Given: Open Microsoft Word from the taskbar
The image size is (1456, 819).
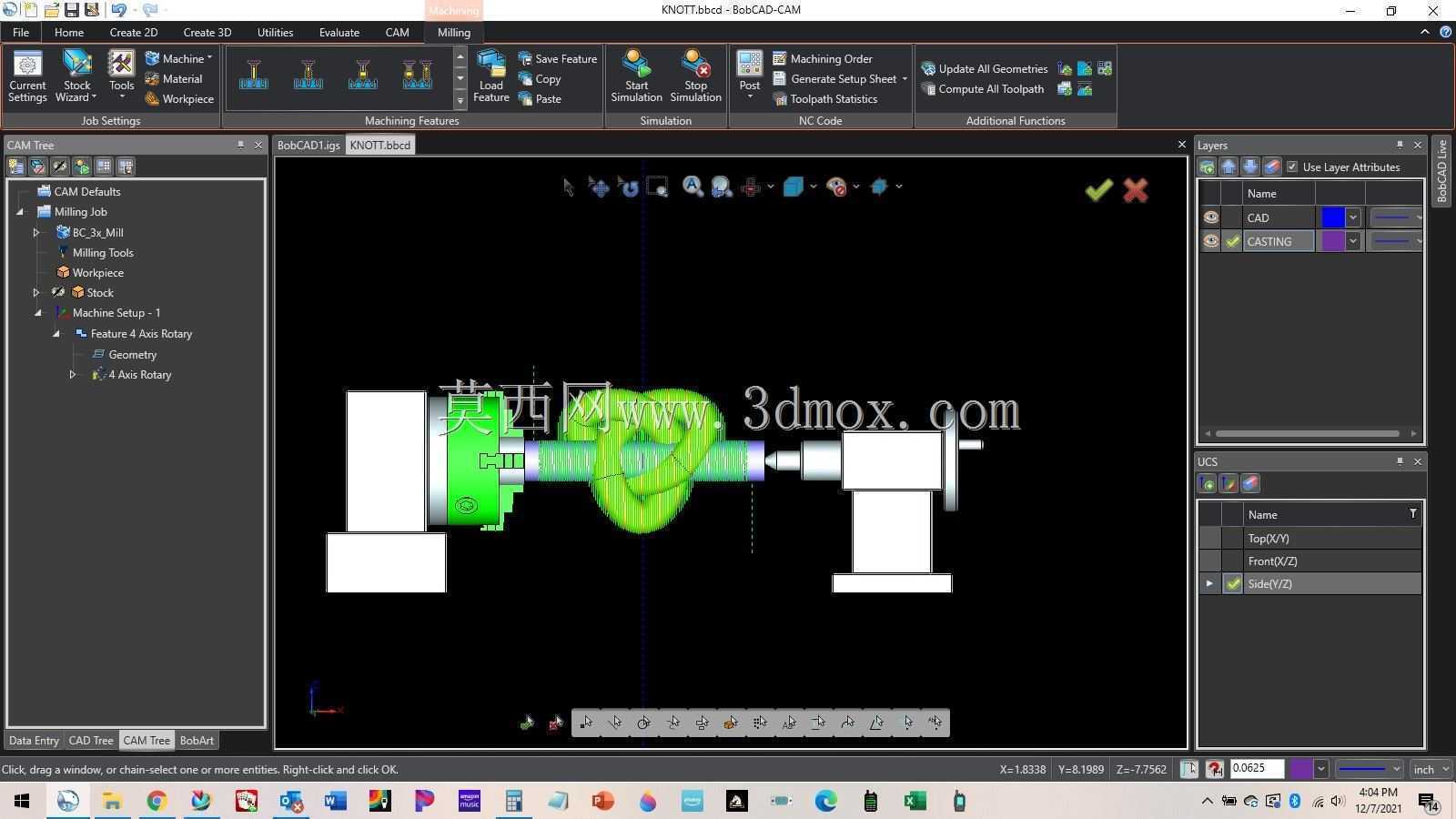Looking at the screenshot, I should pyautogui.click(x=335, y=801).
